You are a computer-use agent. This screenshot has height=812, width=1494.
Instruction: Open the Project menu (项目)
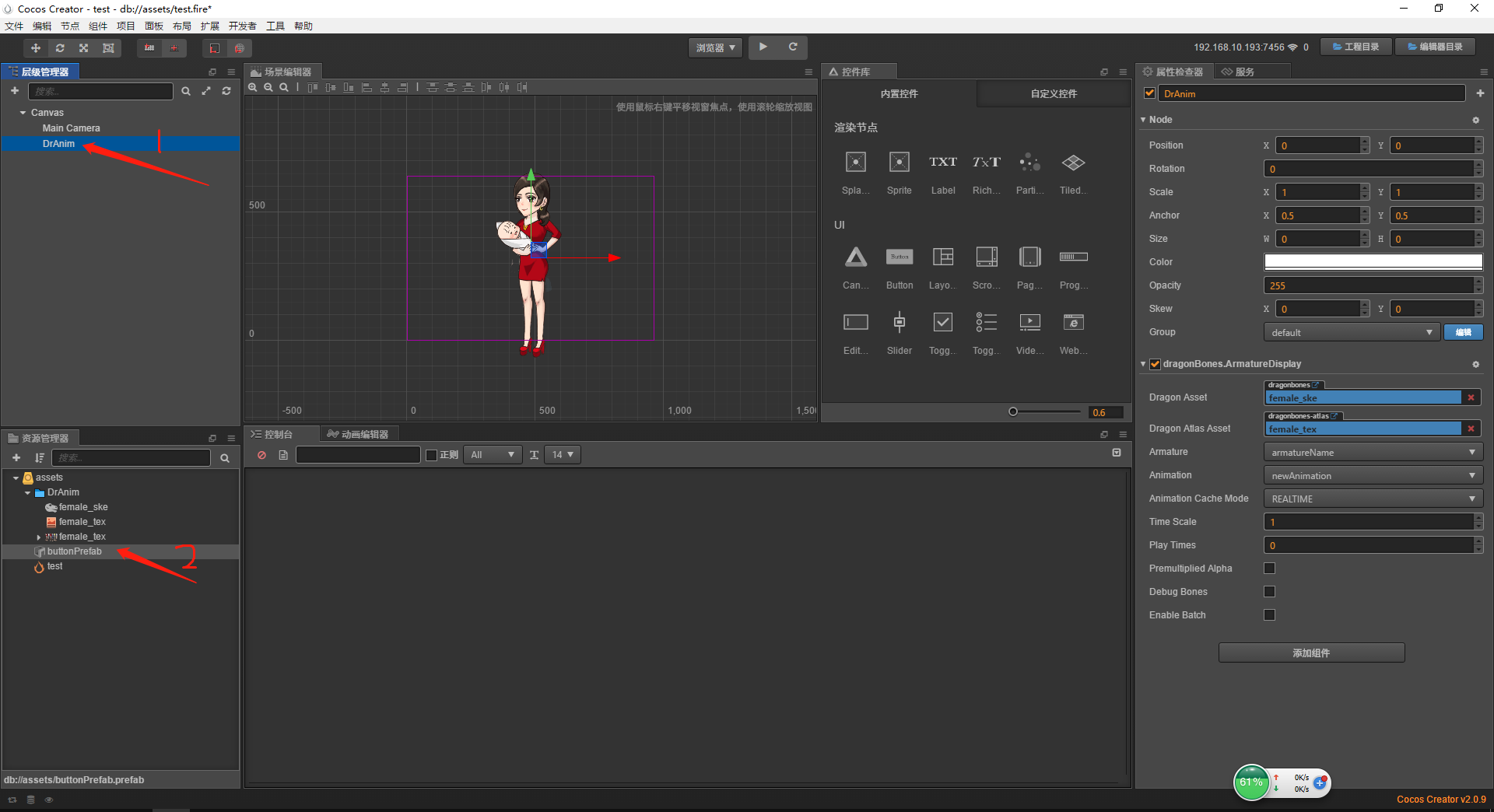click(x=126, y=26)
